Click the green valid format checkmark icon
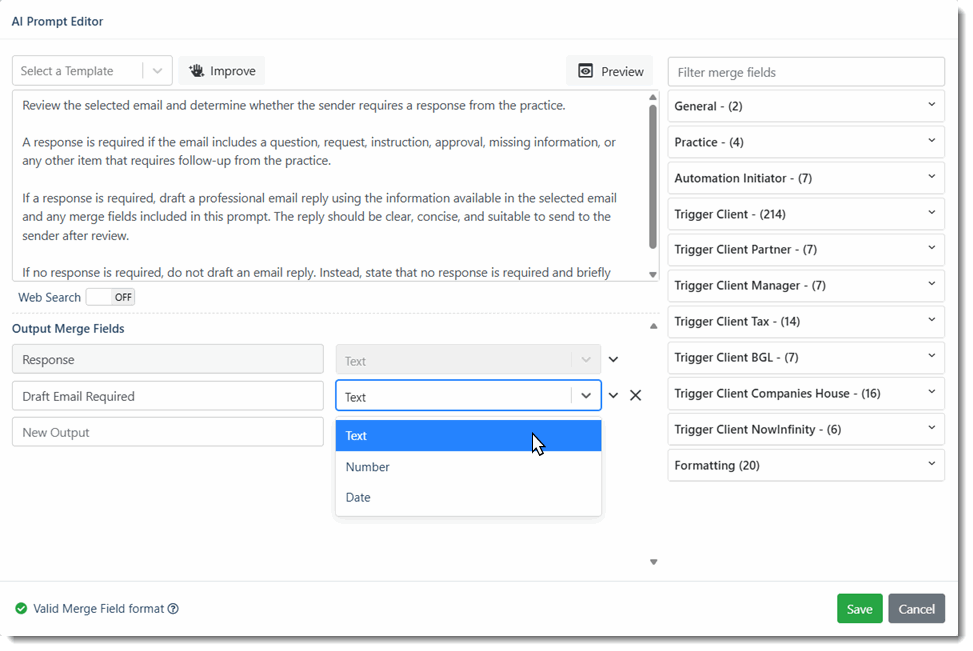 click(x=21, y=609)
